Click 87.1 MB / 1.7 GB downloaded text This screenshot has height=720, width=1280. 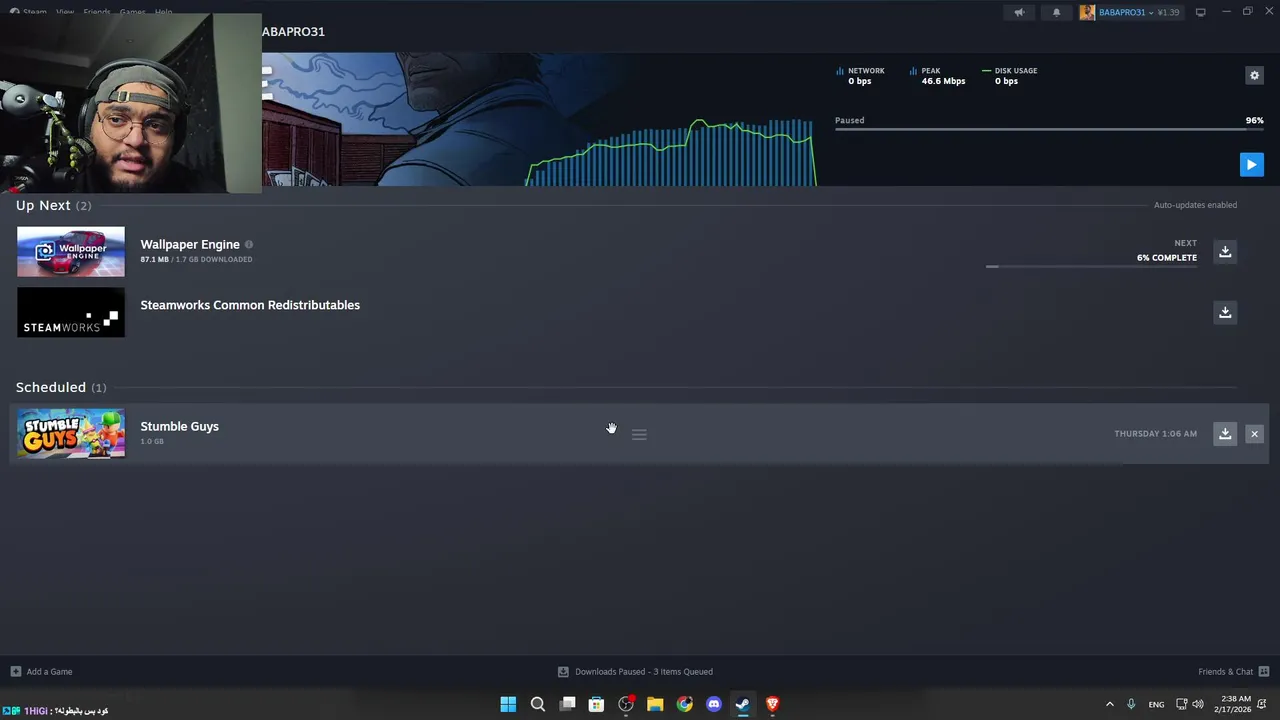click(196, 260)
